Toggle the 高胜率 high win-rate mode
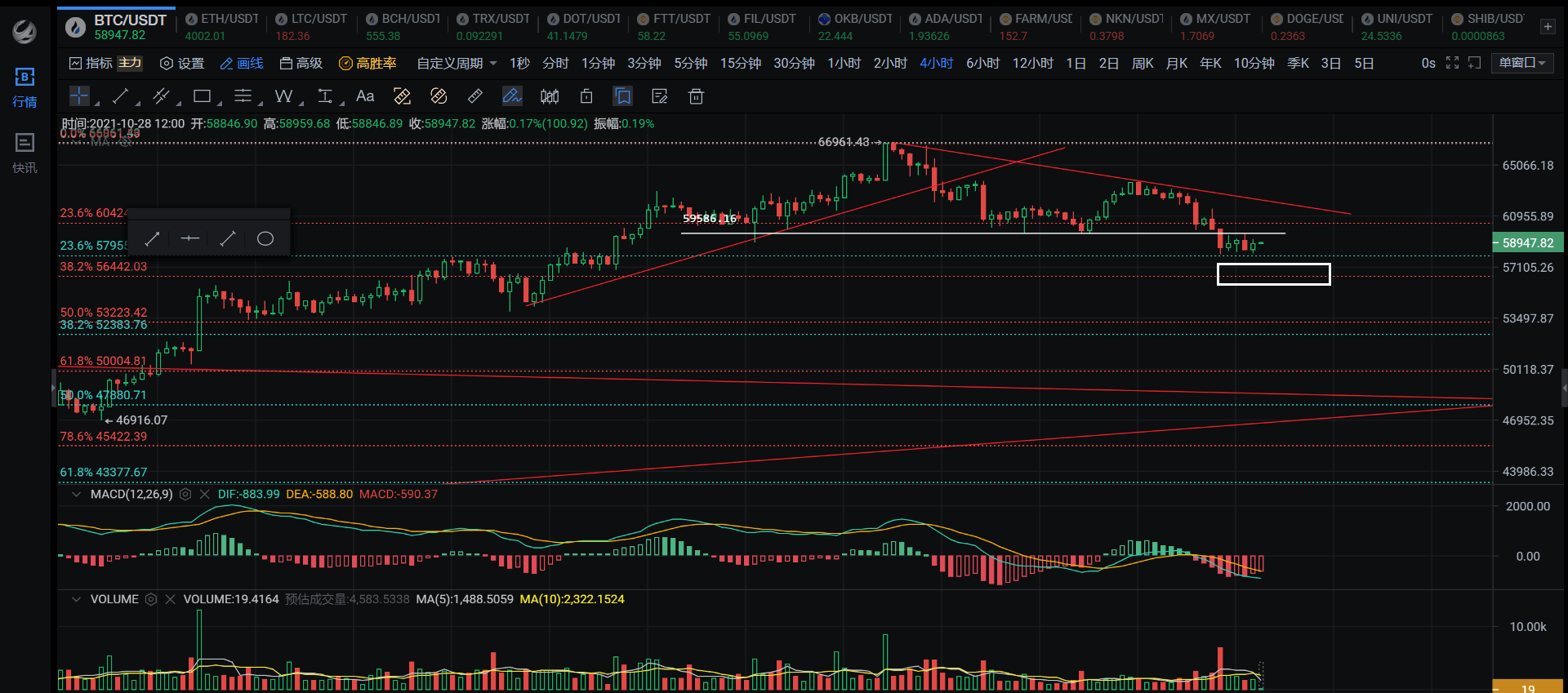Viewport: 1568px width, 693px height. click(x=367, y=63)
